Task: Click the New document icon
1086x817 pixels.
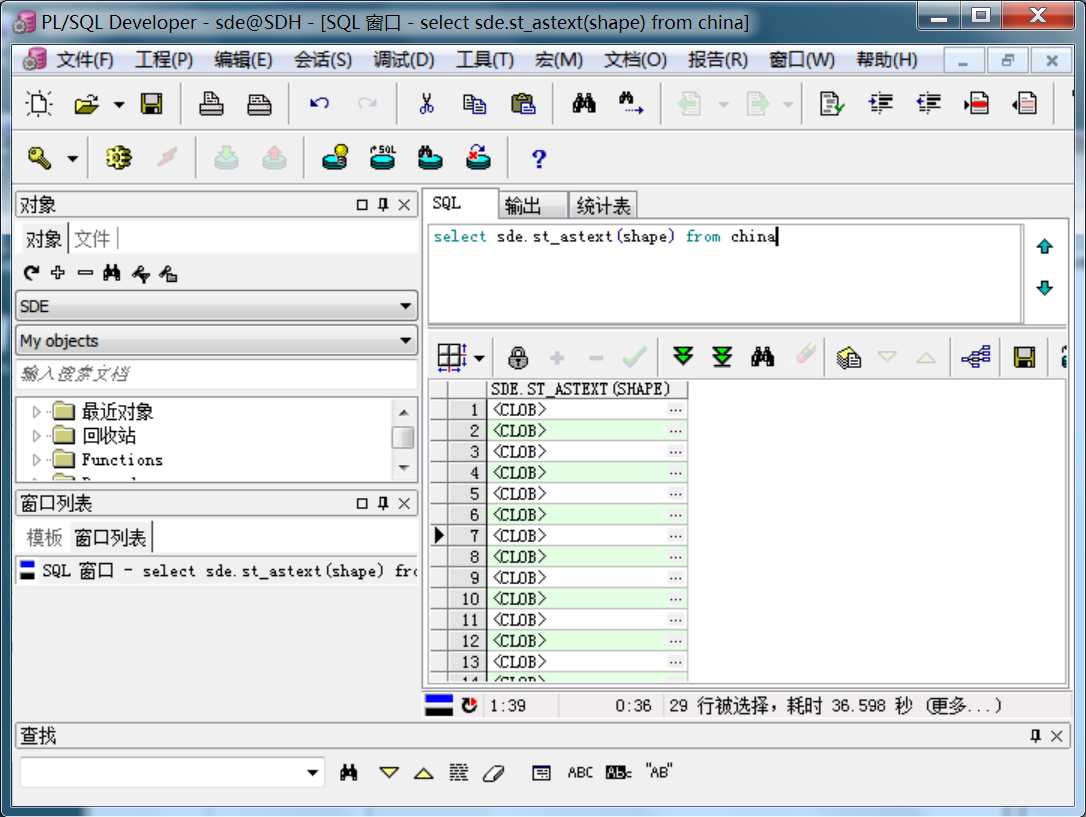Action: (x=39, y=104)
